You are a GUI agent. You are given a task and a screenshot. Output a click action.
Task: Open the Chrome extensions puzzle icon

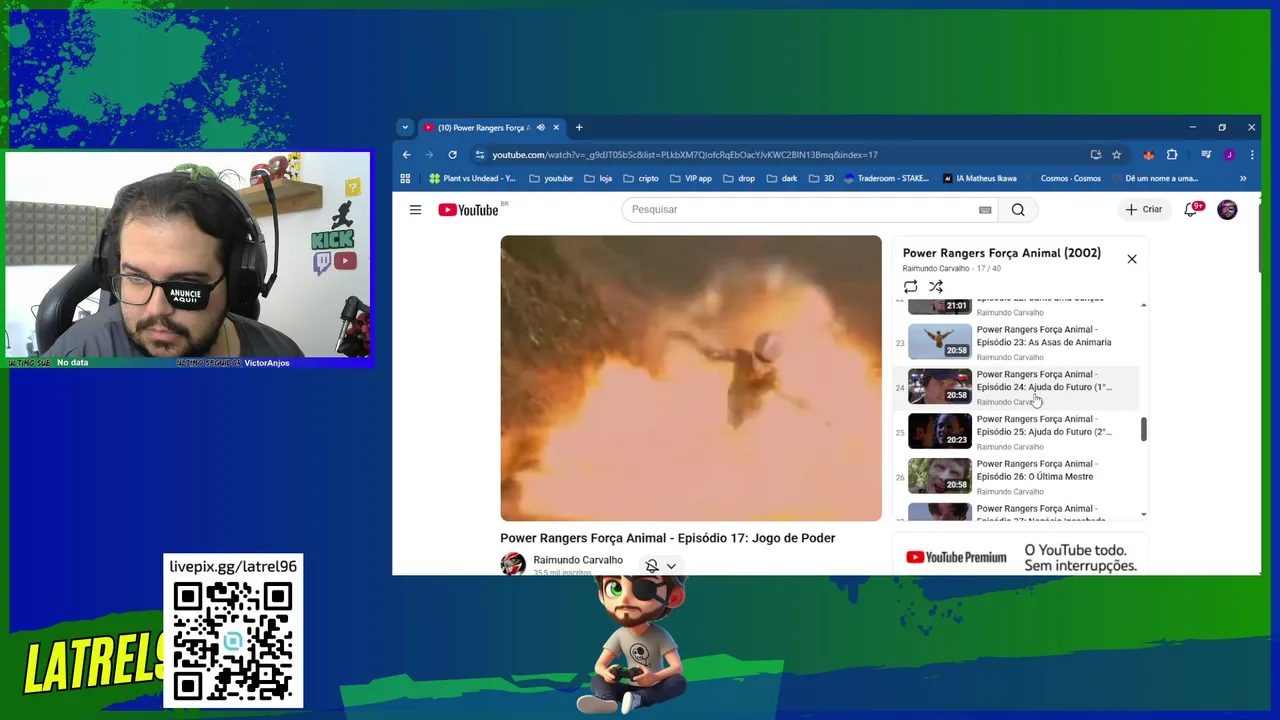[1172, 155]
